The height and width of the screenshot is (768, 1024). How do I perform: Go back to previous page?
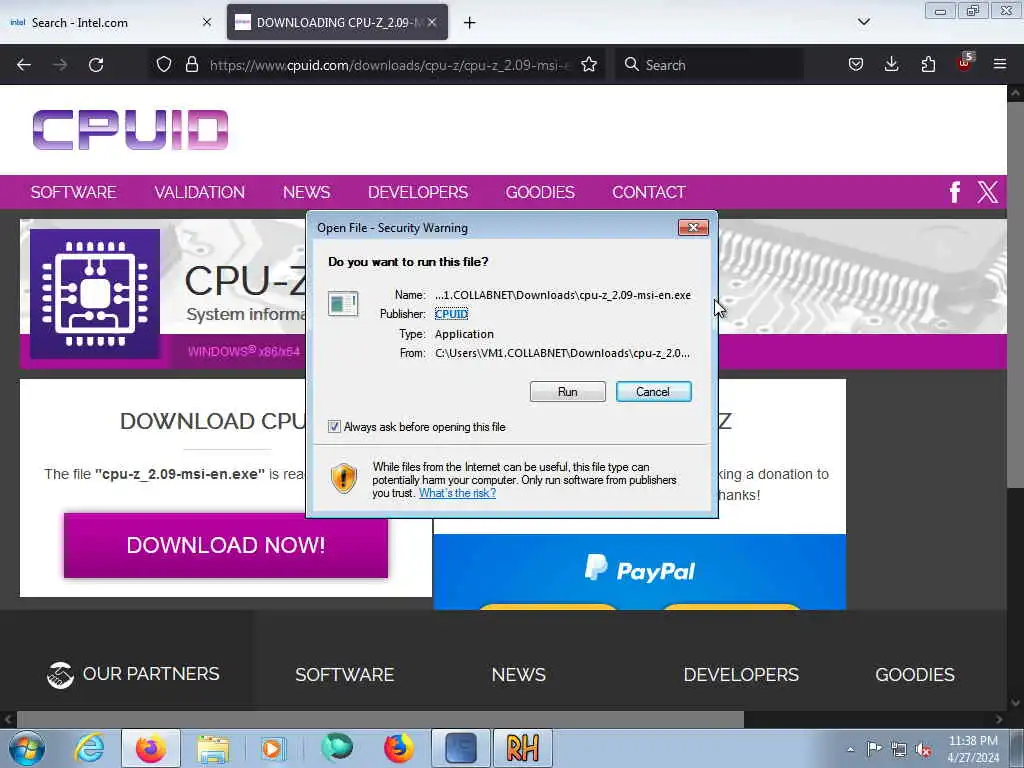(x=24, y=65)
